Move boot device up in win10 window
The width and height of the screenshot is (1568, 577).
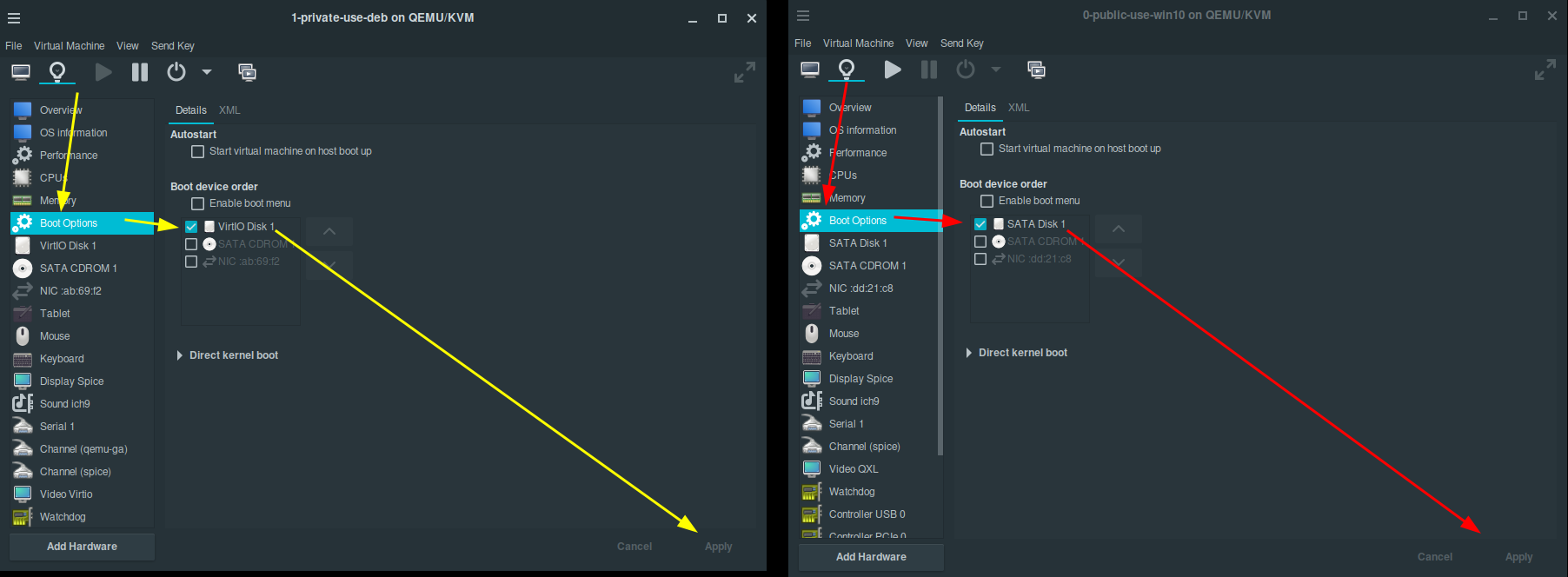point(1119,229)
